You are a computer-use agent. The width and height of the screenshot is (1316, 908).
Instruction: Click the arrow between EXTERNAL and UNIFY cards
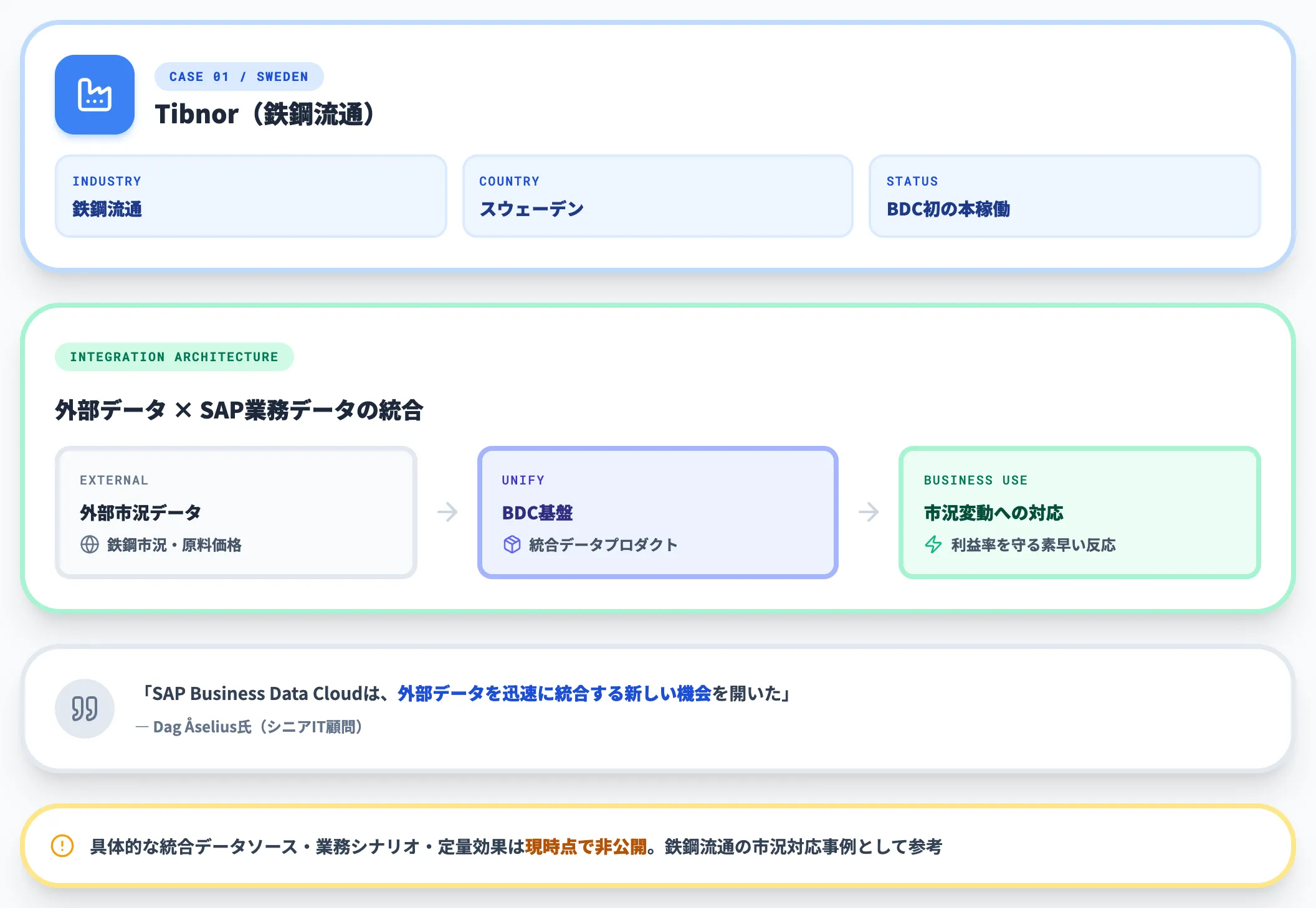(x=447, y=513)
